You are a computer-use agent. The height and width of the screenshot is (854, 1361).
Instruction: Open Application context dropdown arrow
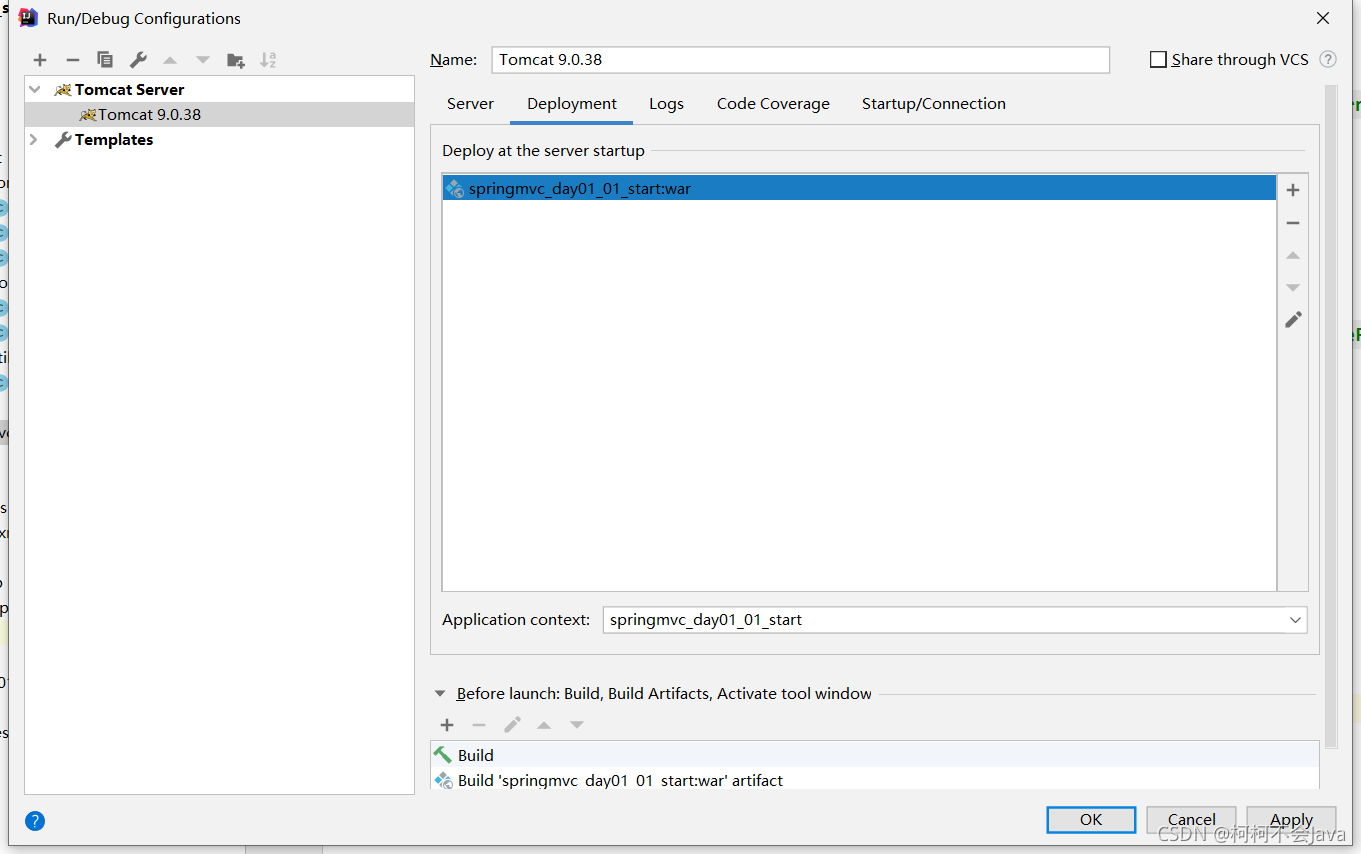[1295, 620]
